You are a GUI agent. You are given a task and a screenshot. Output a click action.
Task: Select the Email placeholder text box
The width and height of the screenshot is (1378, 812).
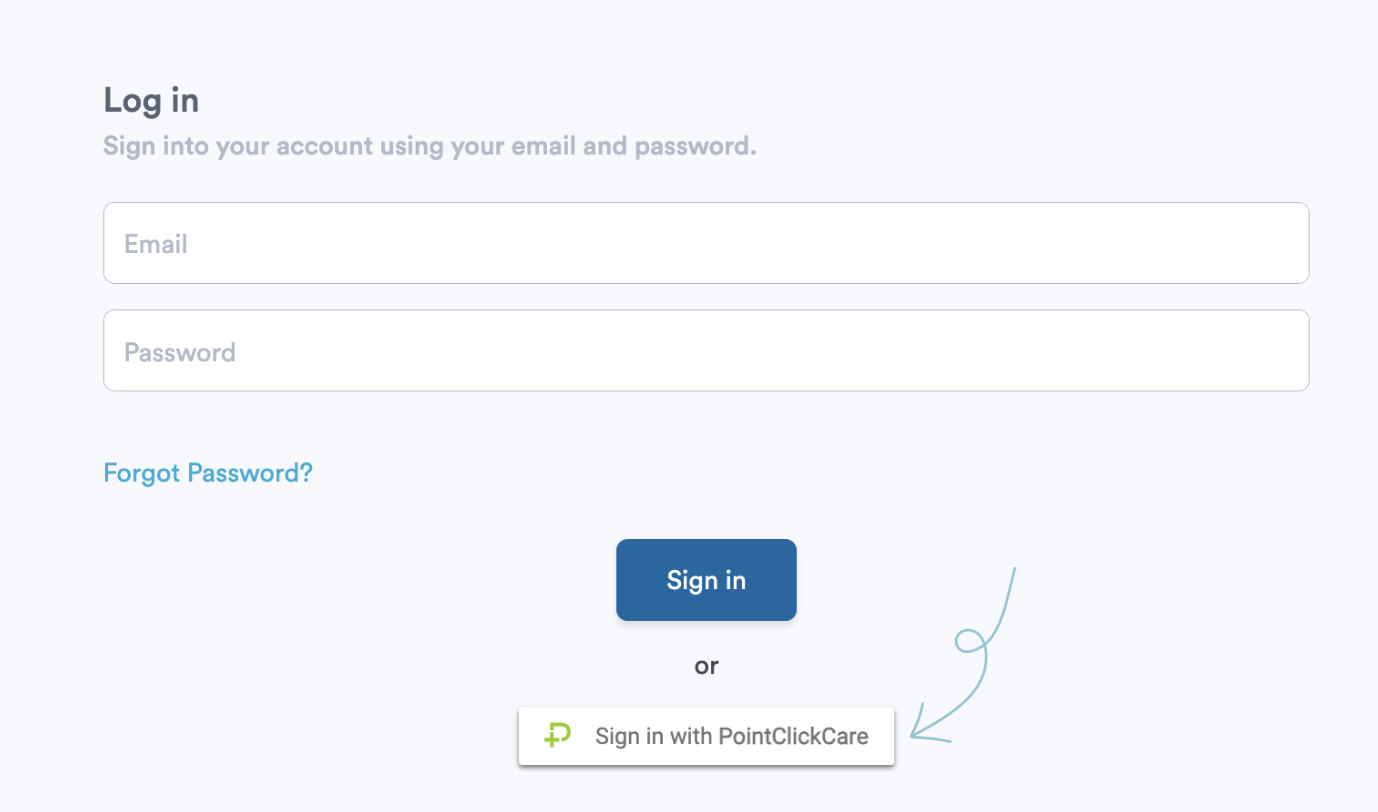pos(706,242)
